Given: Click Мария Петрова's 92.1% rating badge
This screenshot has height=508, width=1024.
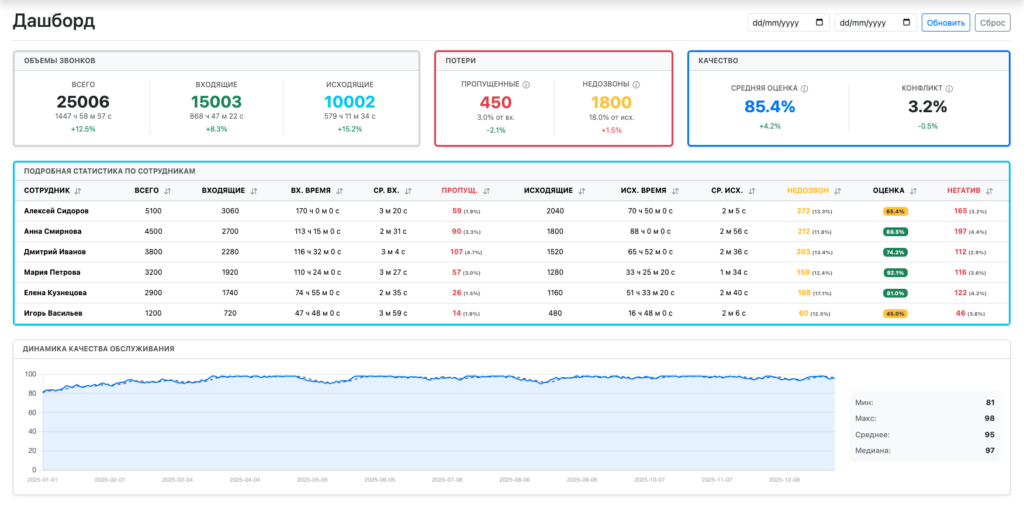Looking at the screenshot, I should click(x=894, y=272).
